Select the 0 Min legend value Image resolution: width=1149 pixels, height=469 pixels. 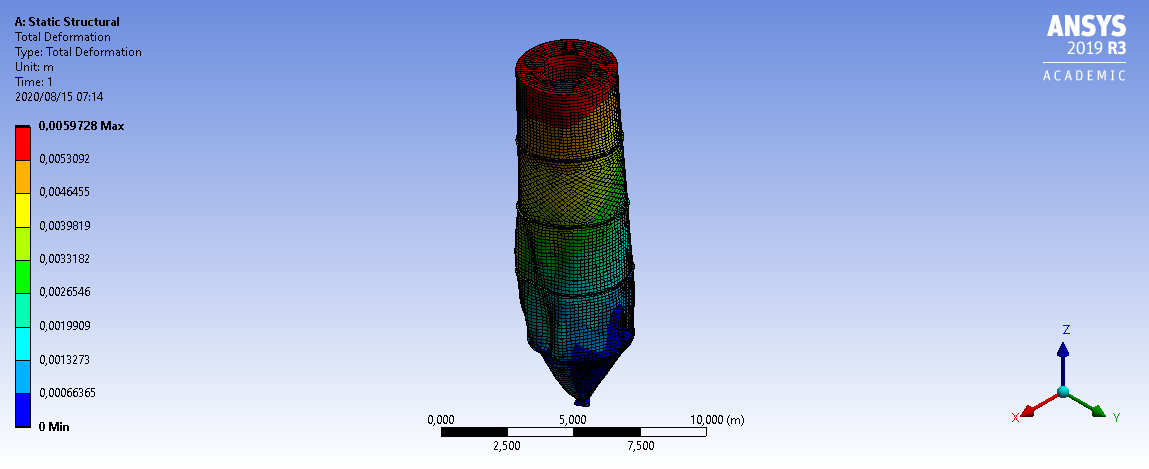(54, 426)
